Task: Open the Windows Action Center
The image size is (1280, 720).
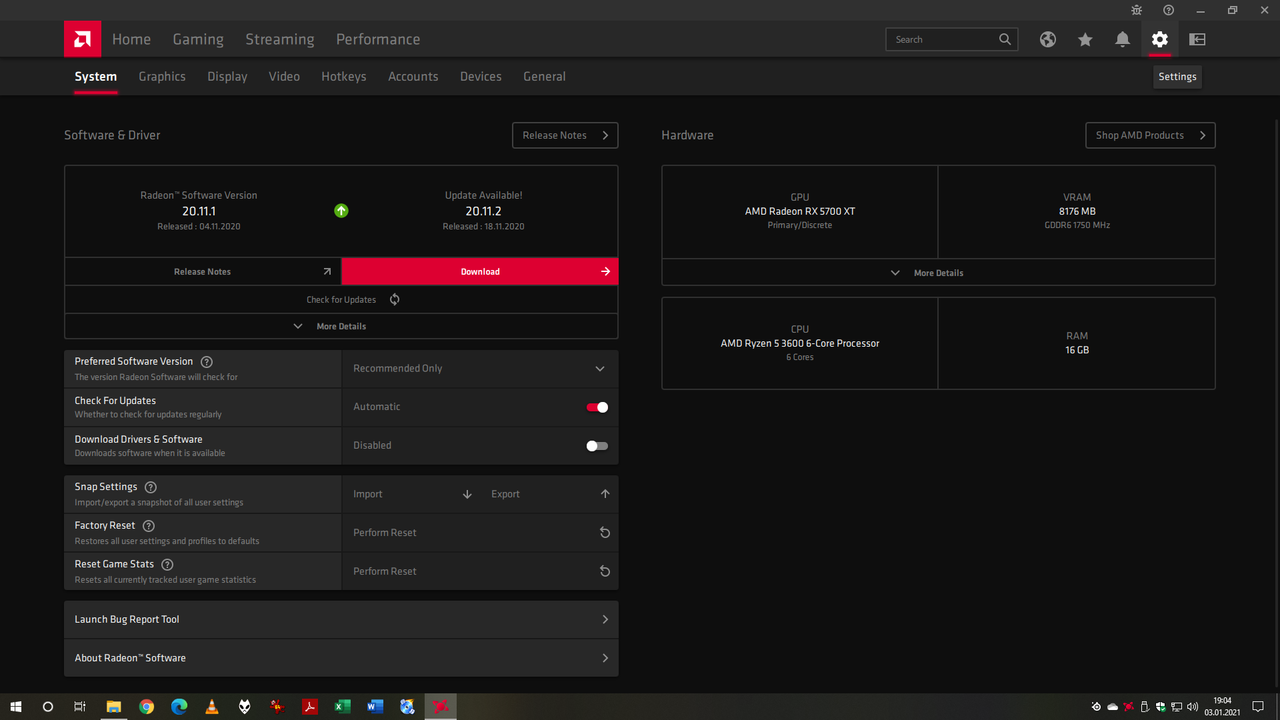Action: pyautogui.click(x=1258, y=706)
